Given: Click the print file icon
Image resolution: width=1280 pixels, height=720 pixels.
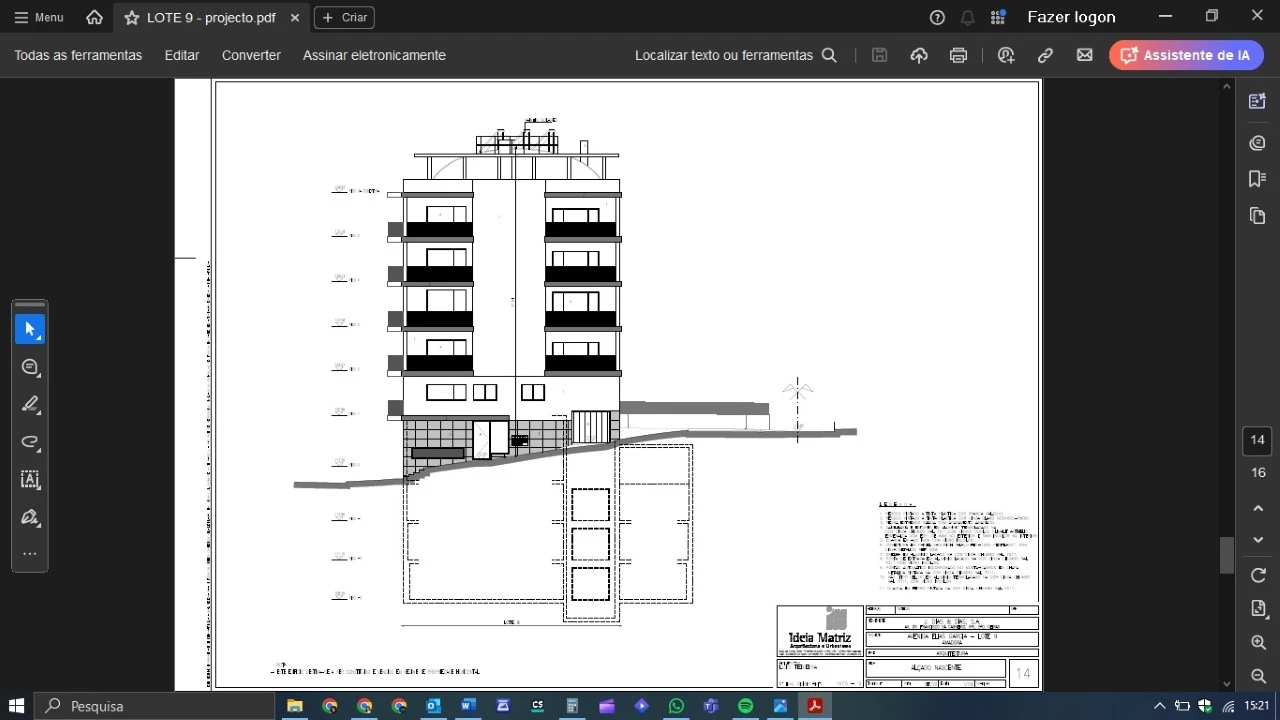Looking at the screenshot, I should click(x=958, y=55).
